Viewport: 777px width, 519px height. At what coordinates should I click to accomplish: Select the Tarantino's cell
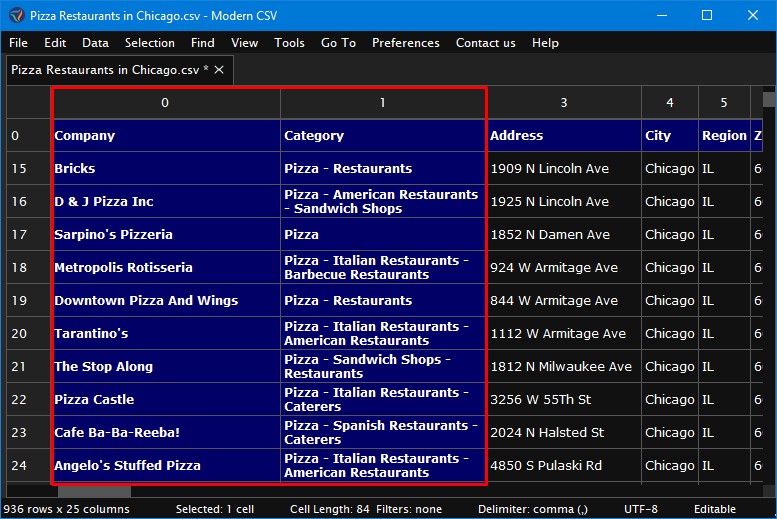click(x=166, y=334)
